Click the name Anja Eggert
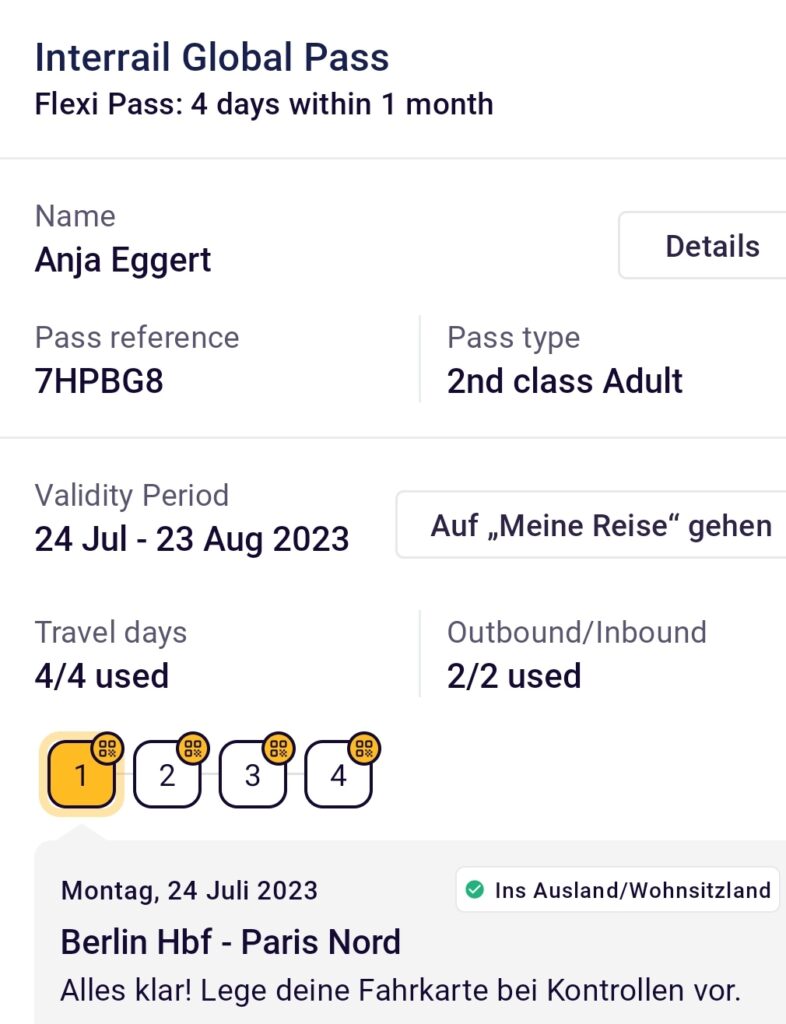Screen dimensions: 786x1024 pos(123,260)
